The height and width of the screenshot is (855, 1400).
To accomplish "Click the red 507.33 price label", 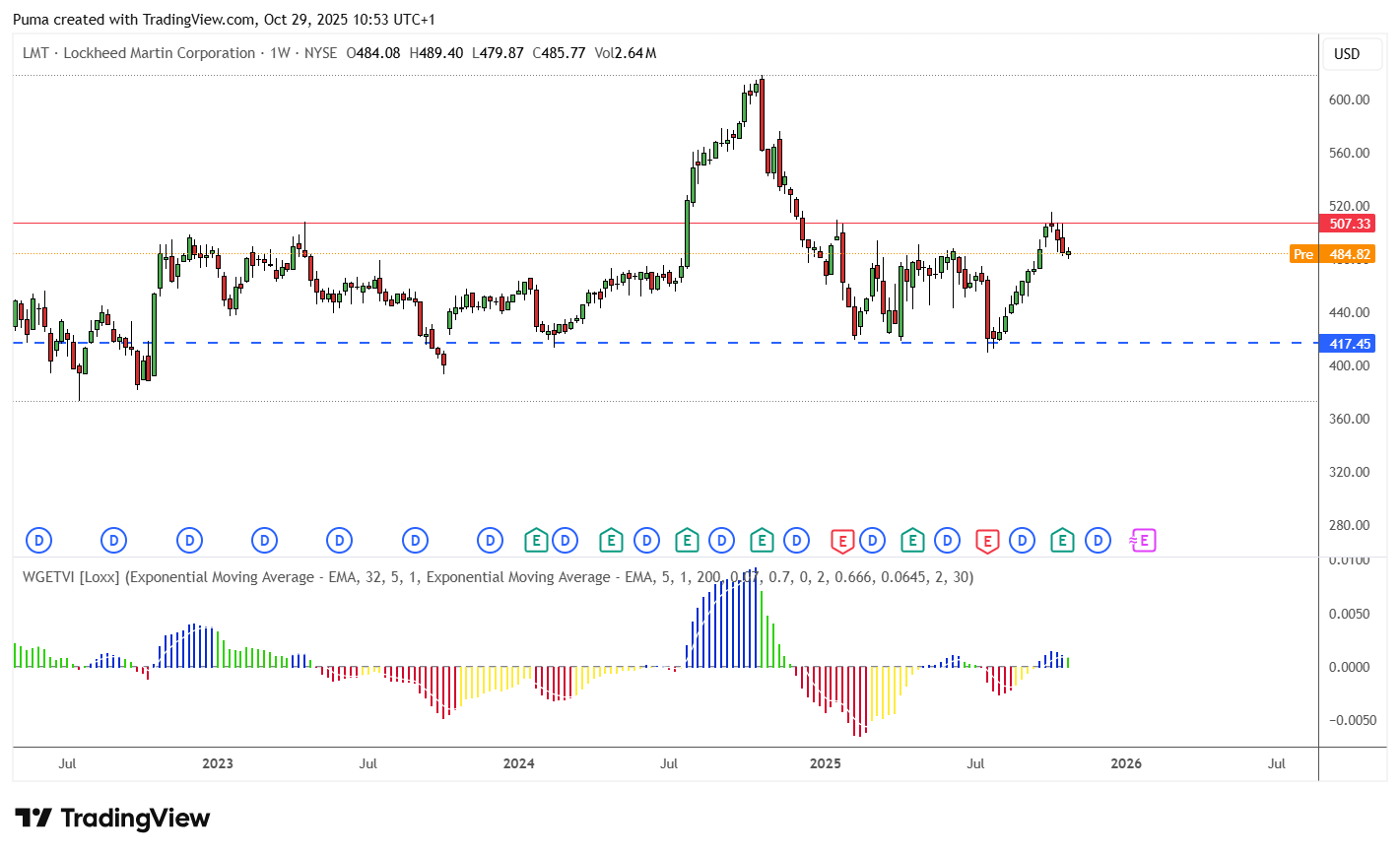I will (x=1349, y=224).
